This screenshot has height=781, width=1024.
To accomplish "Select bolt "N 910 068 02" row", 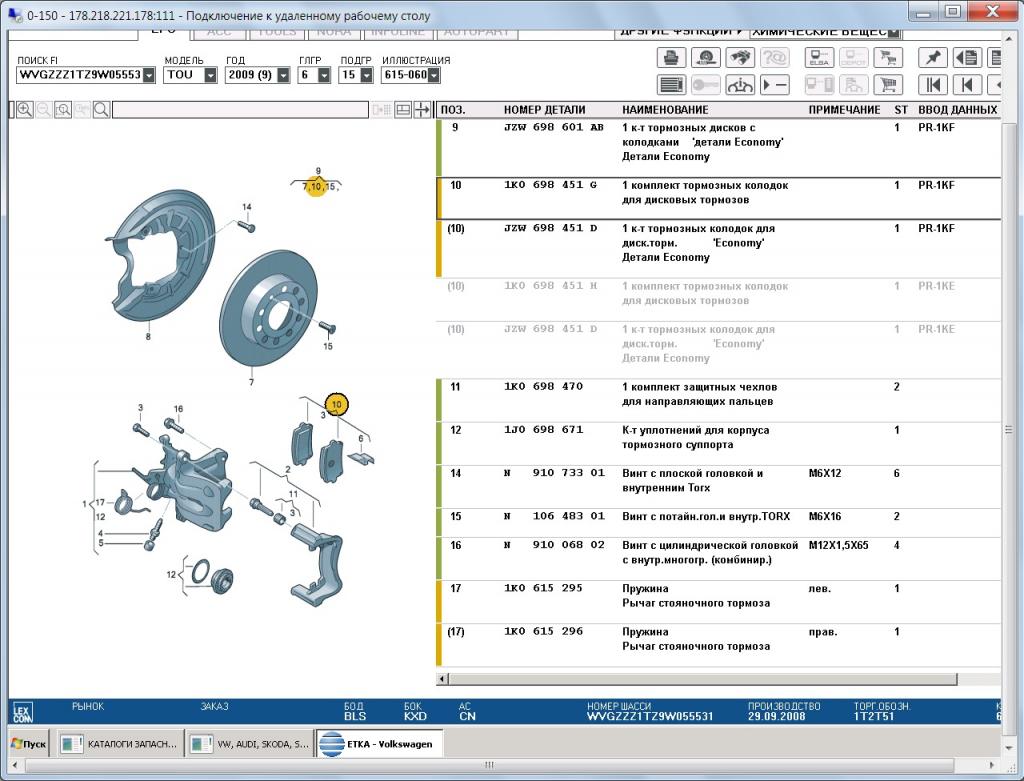I will pos(718,558).
